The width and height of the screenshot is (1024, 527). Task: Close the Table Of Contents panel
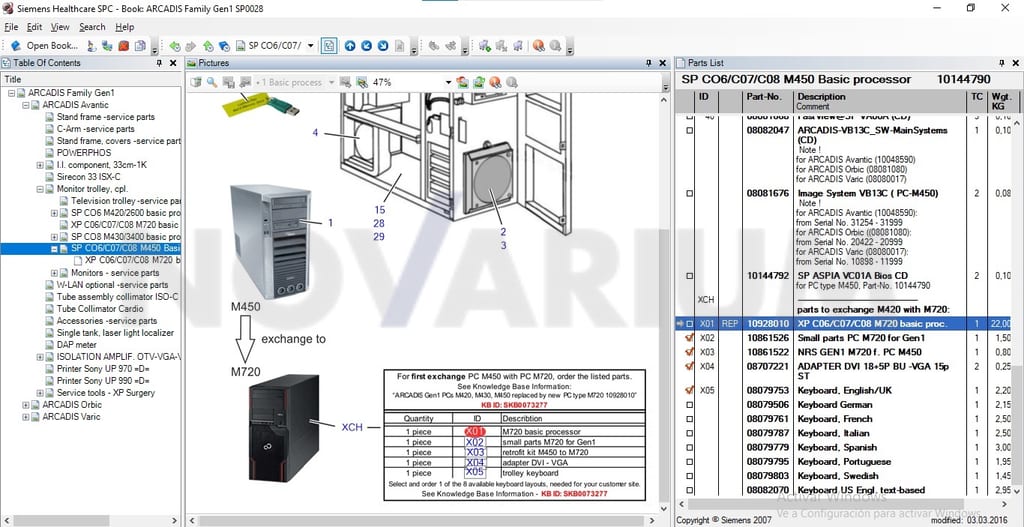point(173,63)
